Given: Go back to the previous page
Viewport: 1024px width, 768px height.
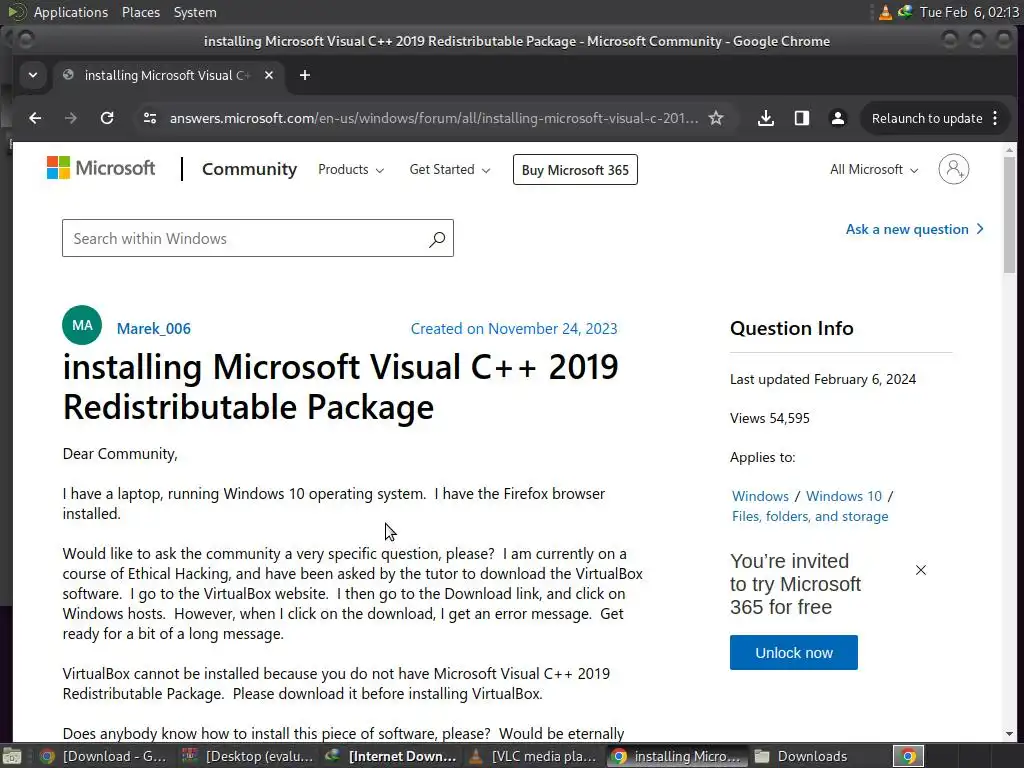Looking at the screenshot, I should tap(35, 118).
